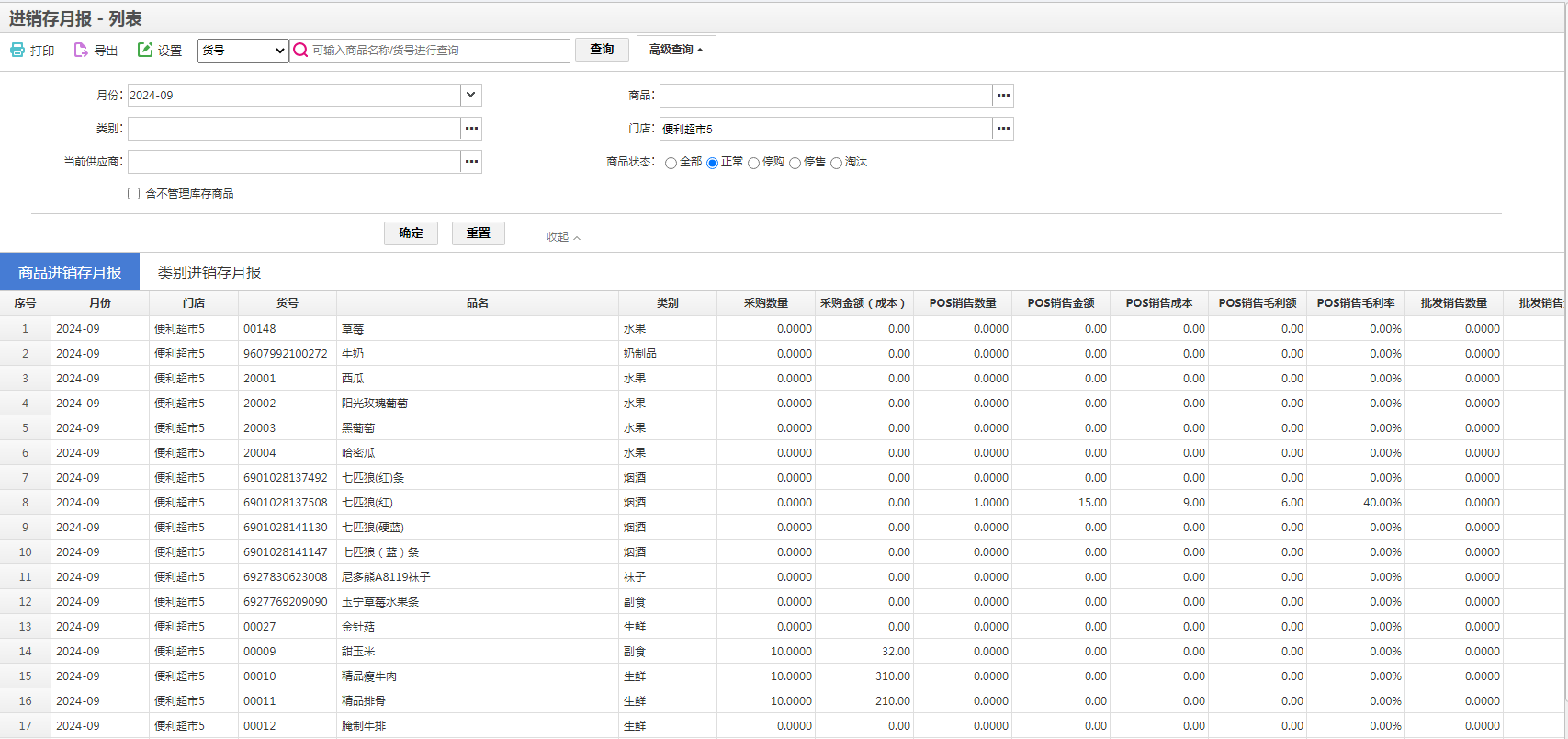The image size is (1568, 739).
Task: Select the 全部 product status radio
Action: [x=671, y=163]
